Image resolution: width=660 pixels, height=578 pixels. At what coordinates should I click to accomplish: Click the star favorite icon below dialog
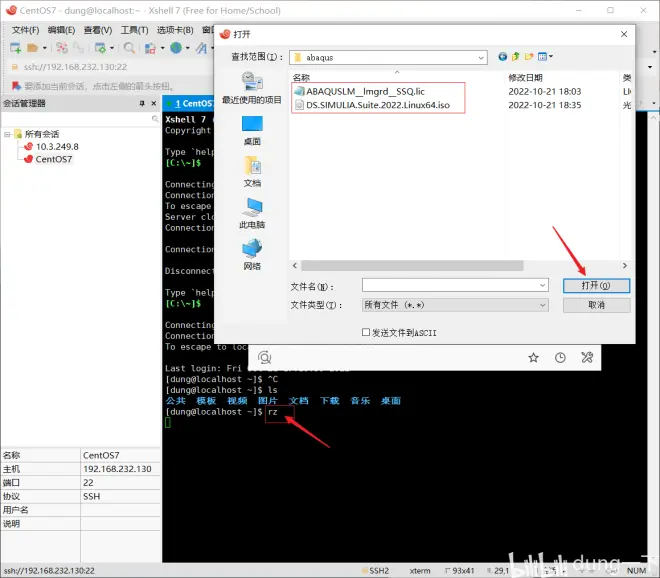[x=533, y=358]
